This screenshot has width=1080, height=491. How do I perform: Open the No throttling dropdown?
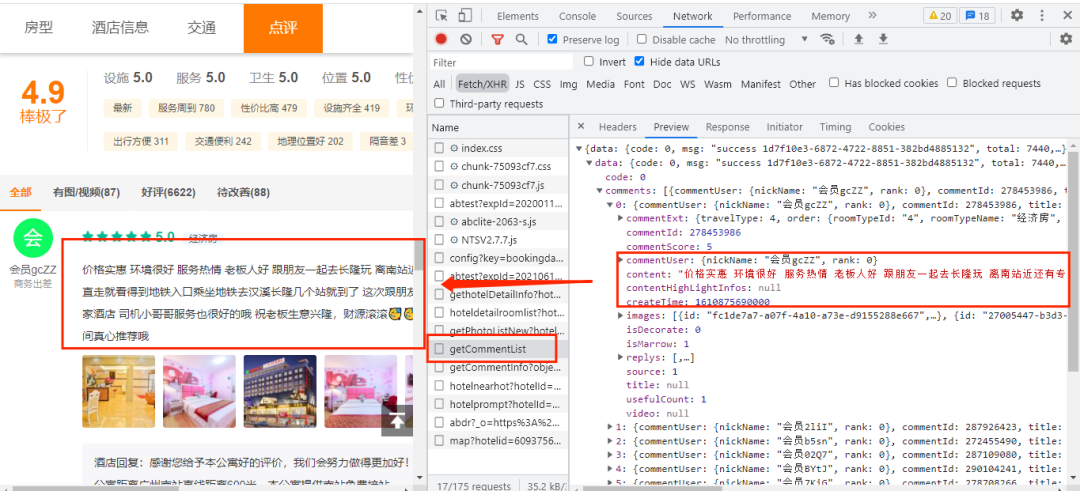(766, 40)
